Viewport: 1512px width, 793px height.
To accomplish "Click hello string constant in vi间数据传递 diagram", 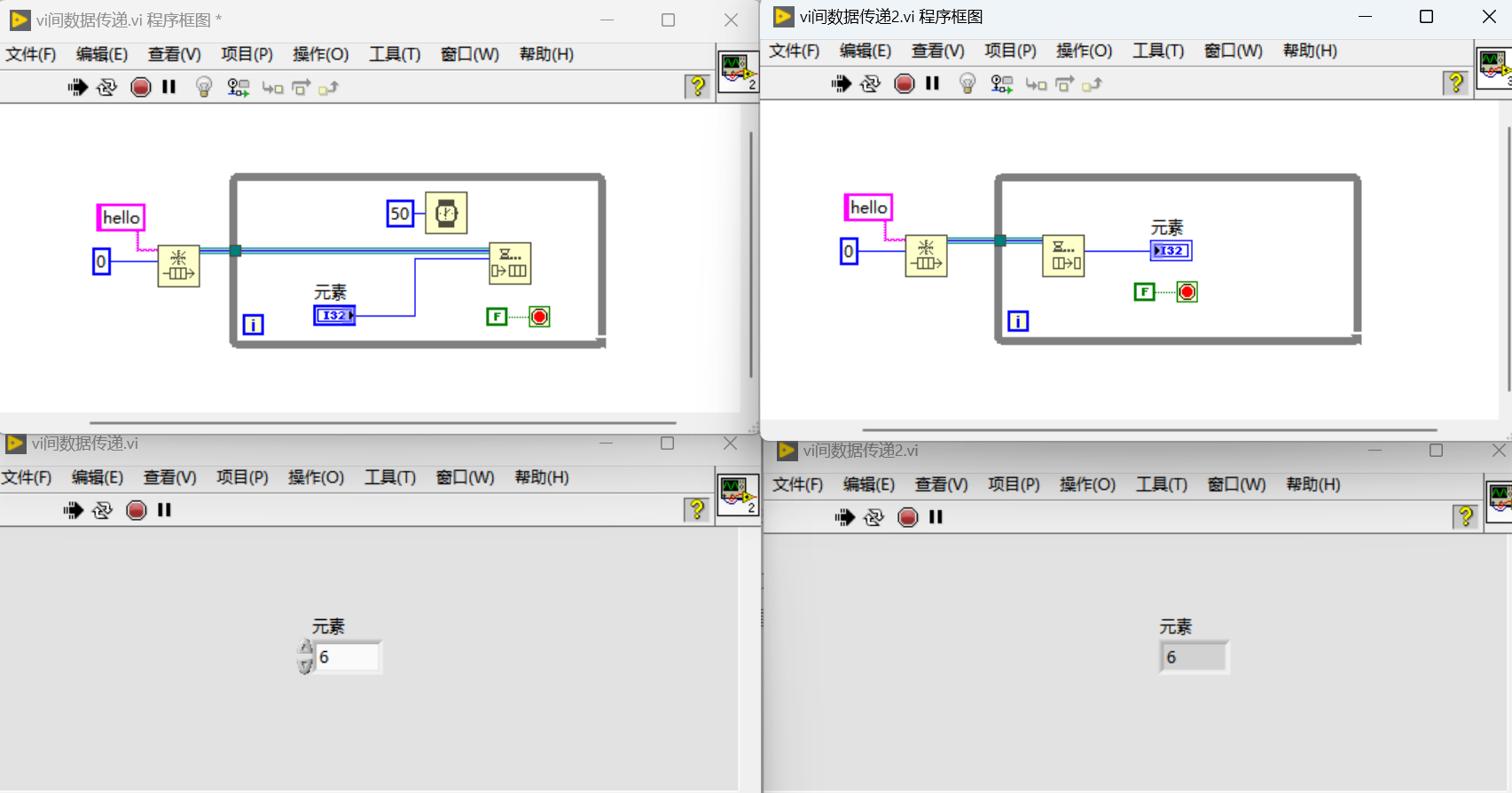I will (121, 217).
